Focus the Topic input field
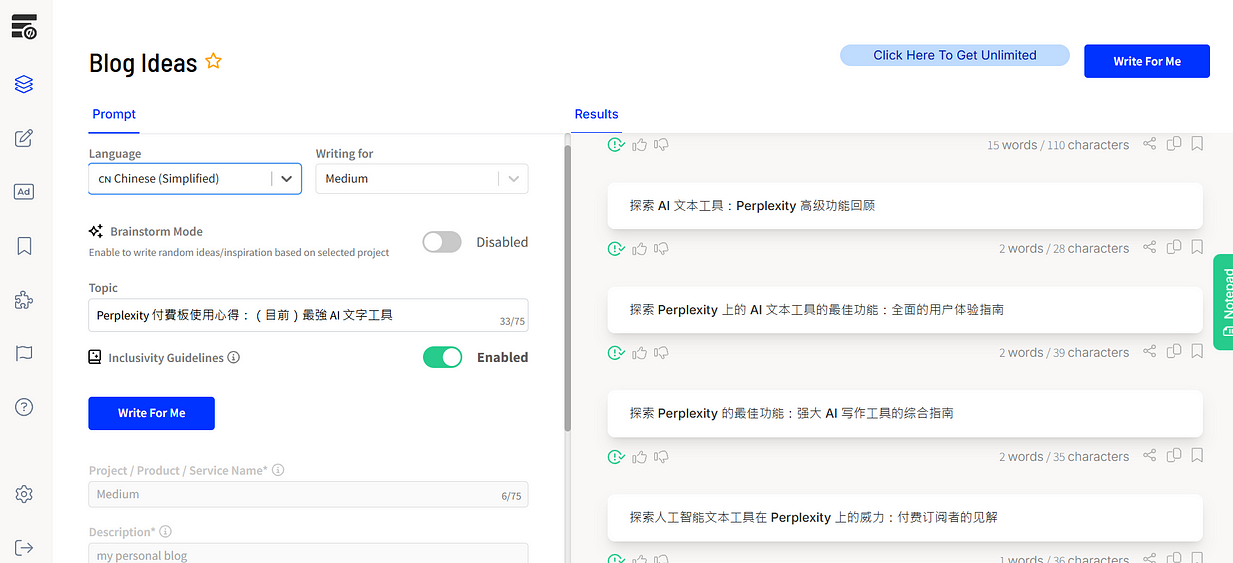 (308, 315)
